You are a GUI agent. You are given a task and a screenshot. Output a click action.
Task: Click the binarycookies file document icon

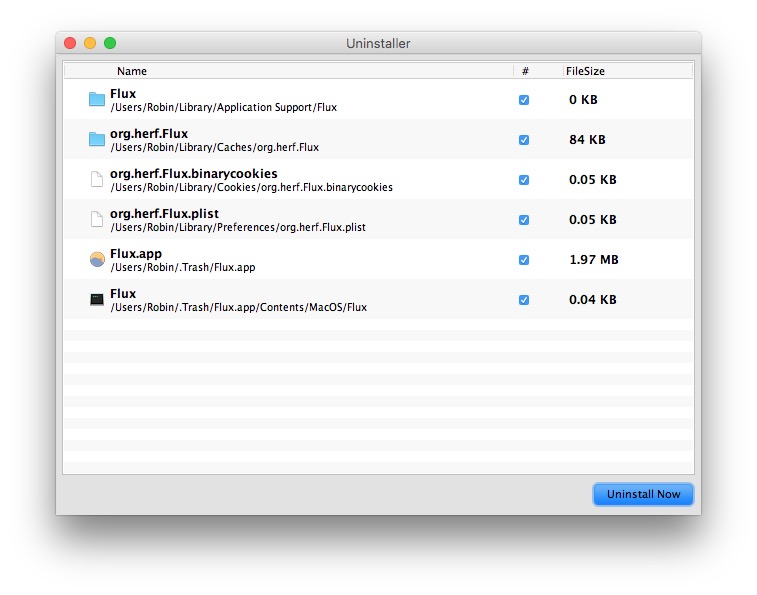pyautogui.click(x=96, y=180)
